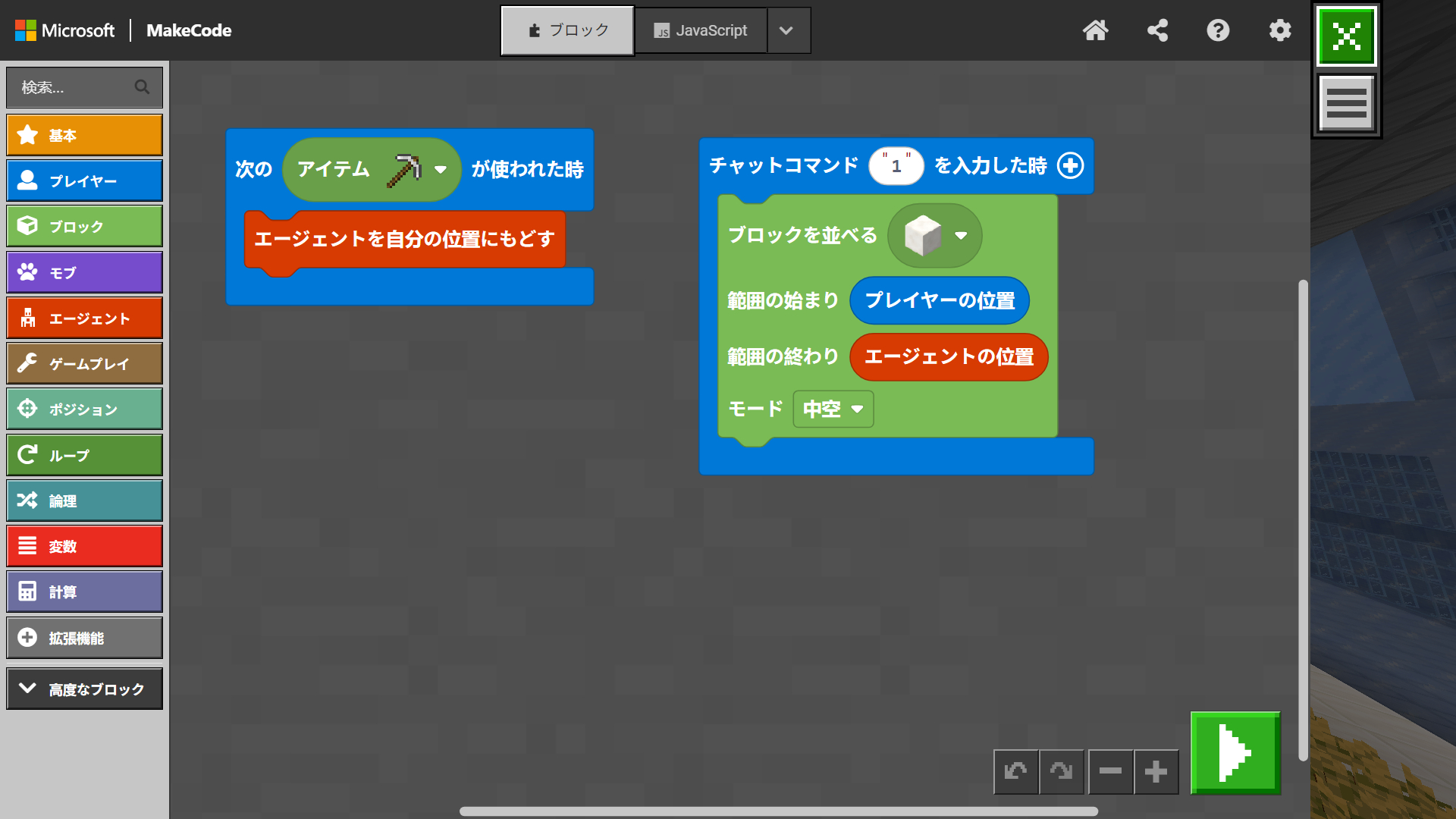Select the エージェントを自分の位置にもどす block

pos(404,239)
